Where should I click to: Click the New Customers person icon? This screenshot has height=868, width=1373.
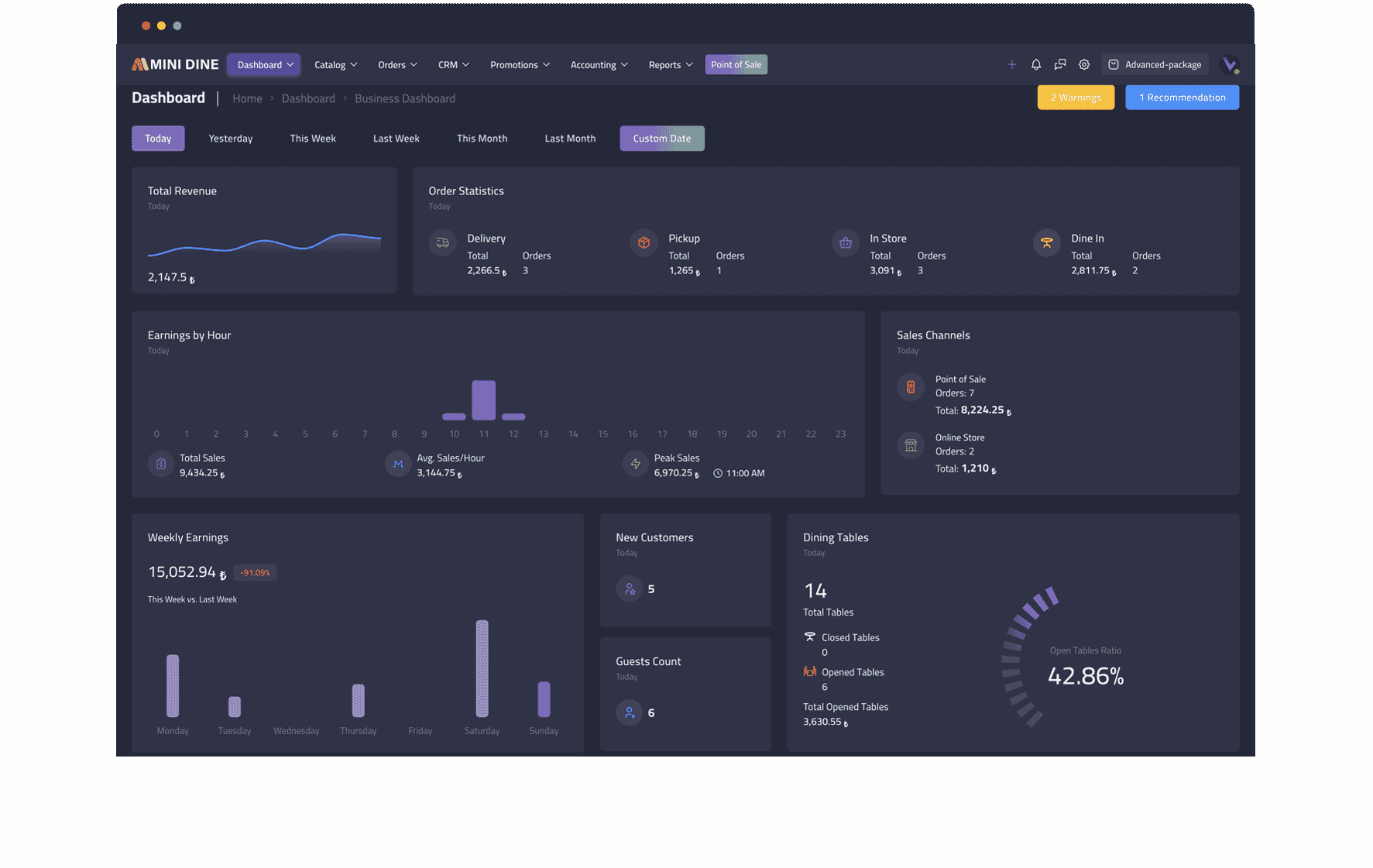(630, 588)
